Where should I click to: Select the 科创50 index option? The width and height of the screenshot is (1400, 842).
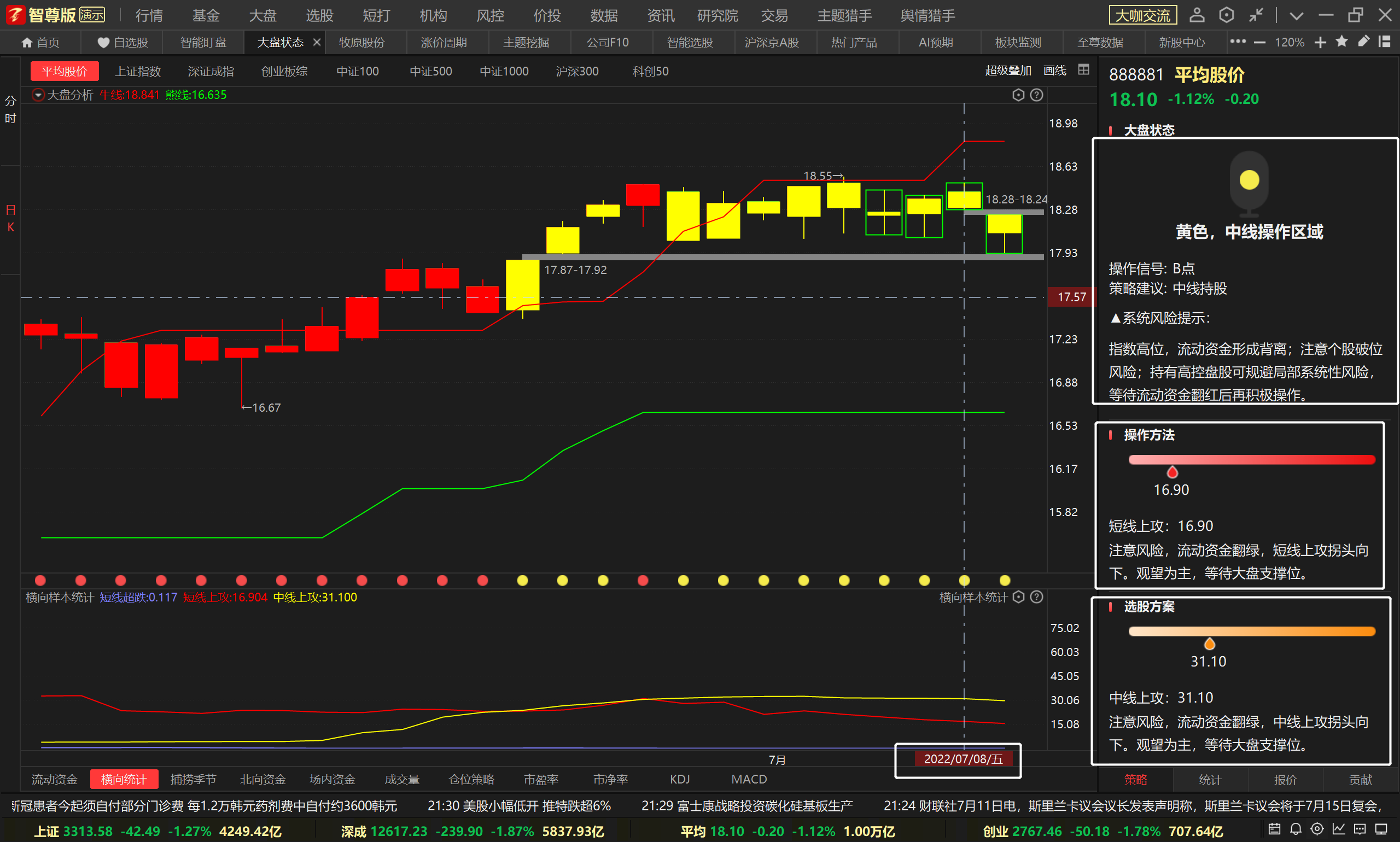(x=650, y=72)
